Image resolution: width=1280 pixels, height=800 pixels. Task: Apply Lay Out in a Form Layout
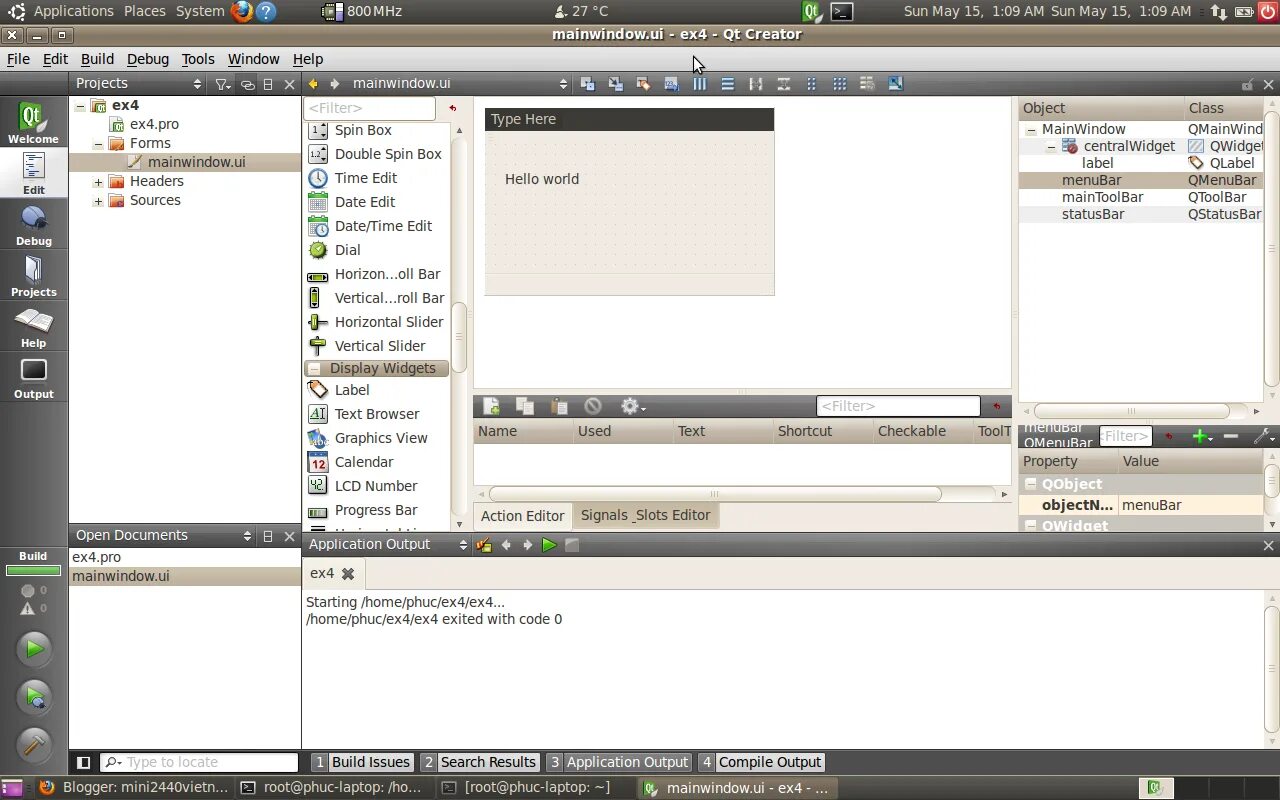(x=812, y=84)
